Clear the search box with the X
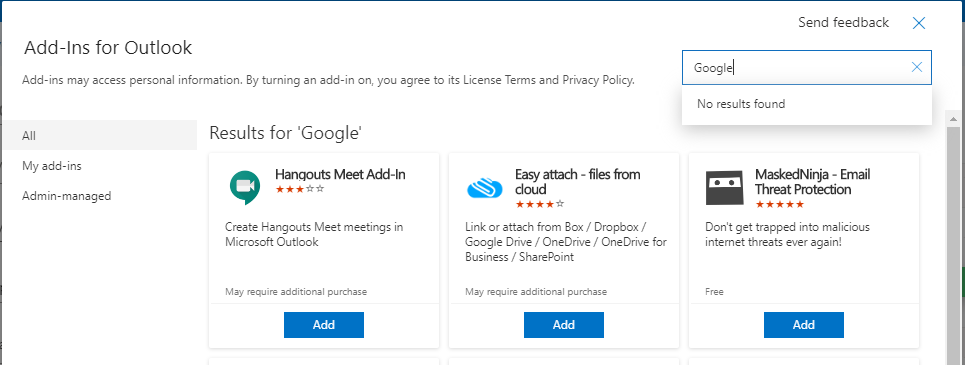 pyautogui.click(x=916, y=67)
